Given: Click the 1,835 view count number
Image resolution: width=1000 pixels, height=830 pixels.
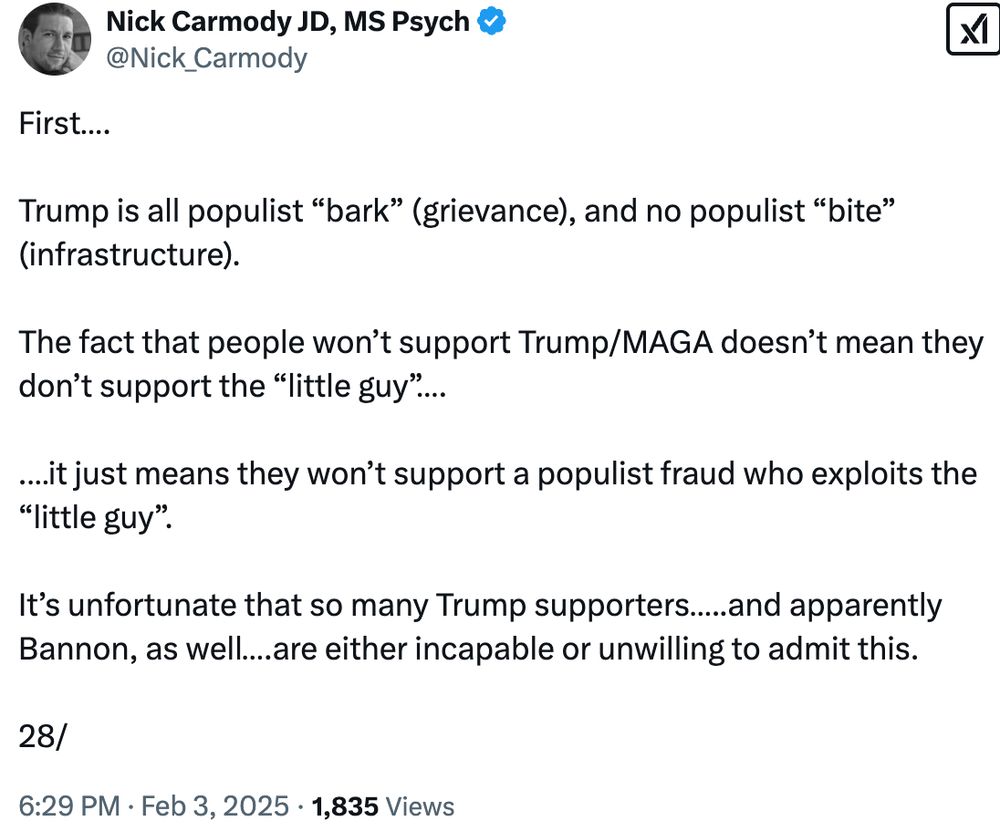Looking at the screenshot, I should click(346, 806).
